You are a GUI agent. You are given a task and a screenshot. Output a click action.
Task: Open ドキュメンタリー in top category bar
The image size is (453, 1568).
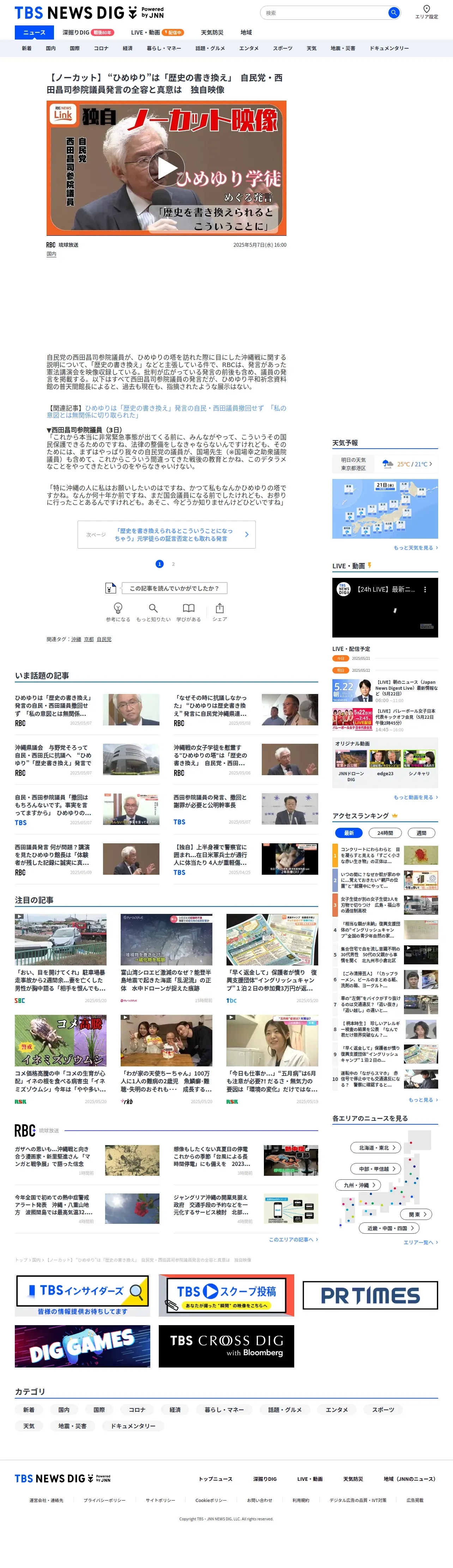point(389,48)
